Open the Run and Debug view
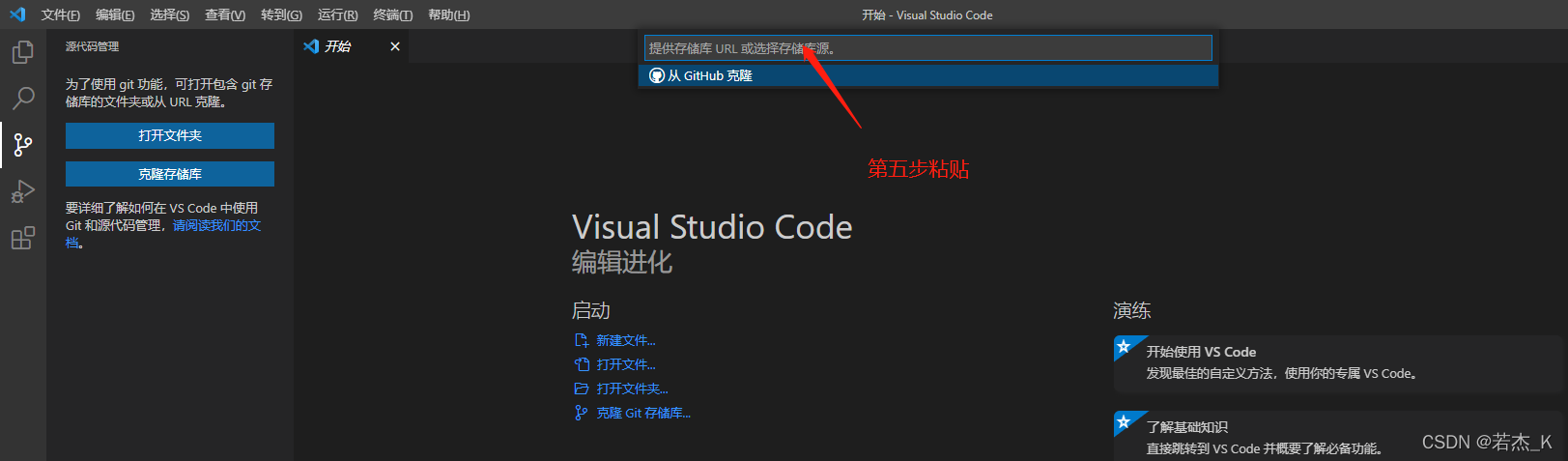The image size is (1568, 461). (23, 191)
